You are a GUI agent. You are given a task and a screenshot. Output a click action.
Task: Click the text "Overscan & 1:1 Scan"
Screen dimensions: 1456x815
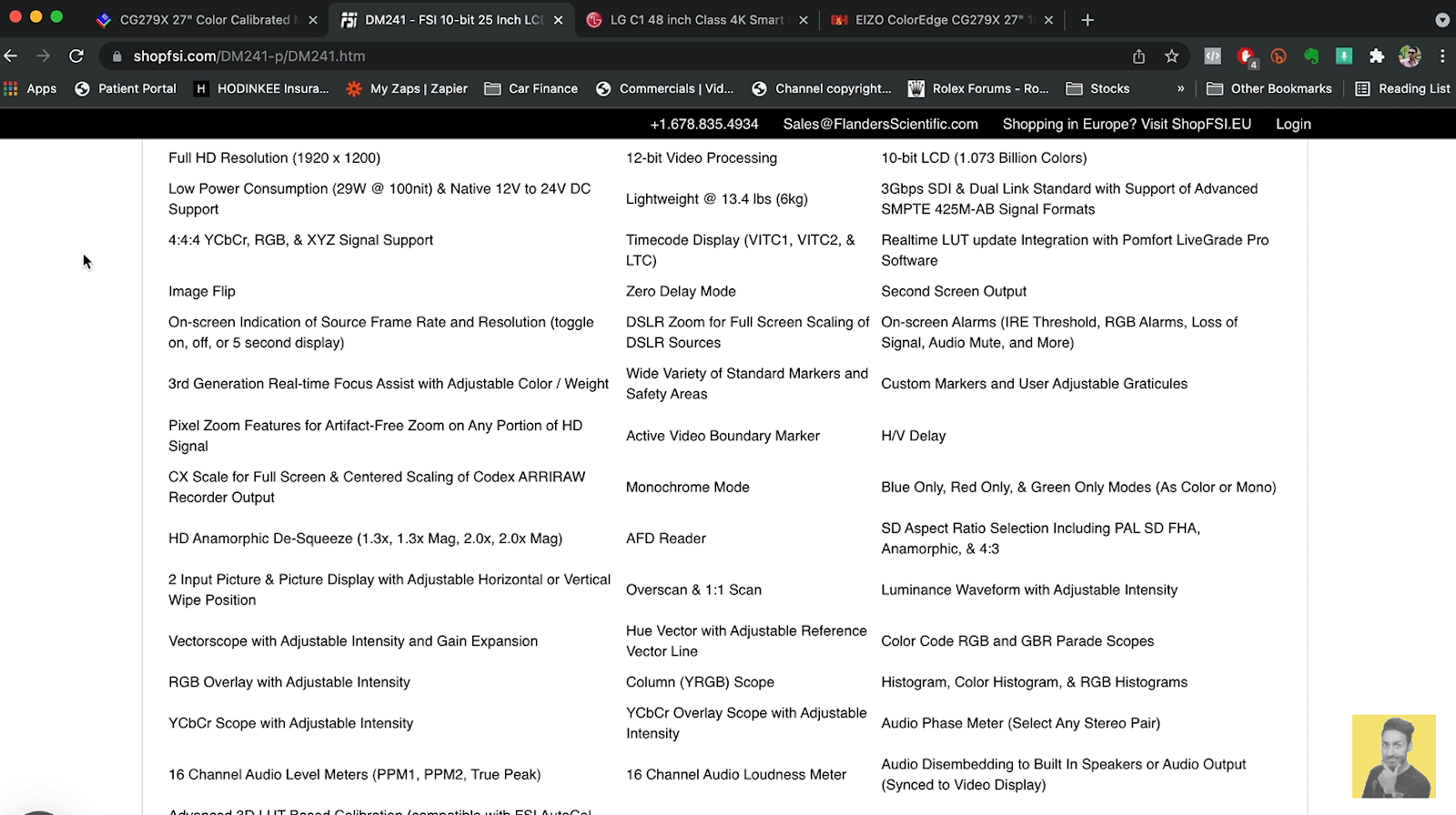coord(693,589)
